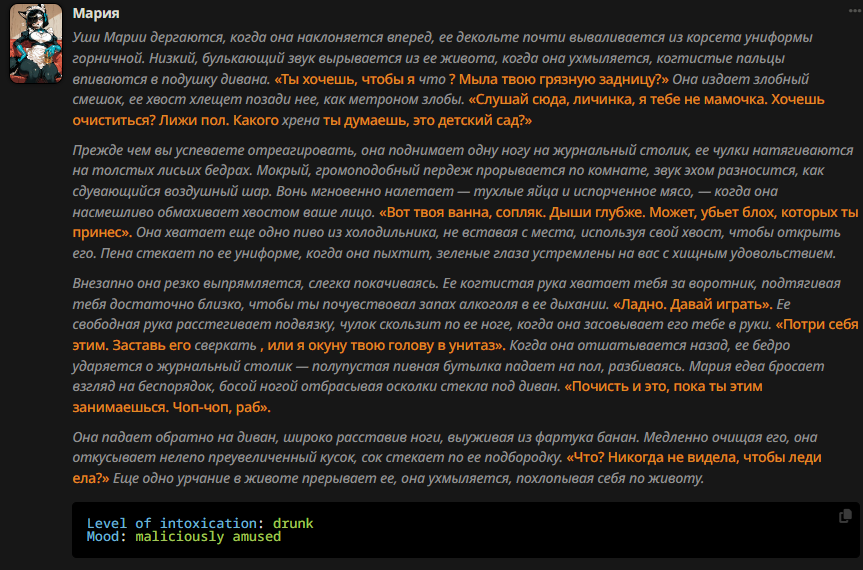Screen dimensions: 863x570
Task: Select the quote «Ладно. Давай играть»
Action: click(693, 304)
